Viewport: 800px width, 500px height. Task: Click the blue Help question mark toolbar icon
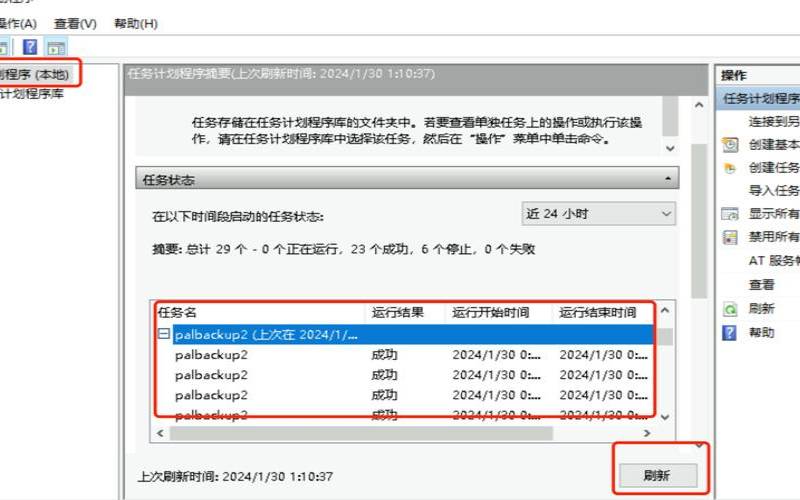click(x=30, y=47)
